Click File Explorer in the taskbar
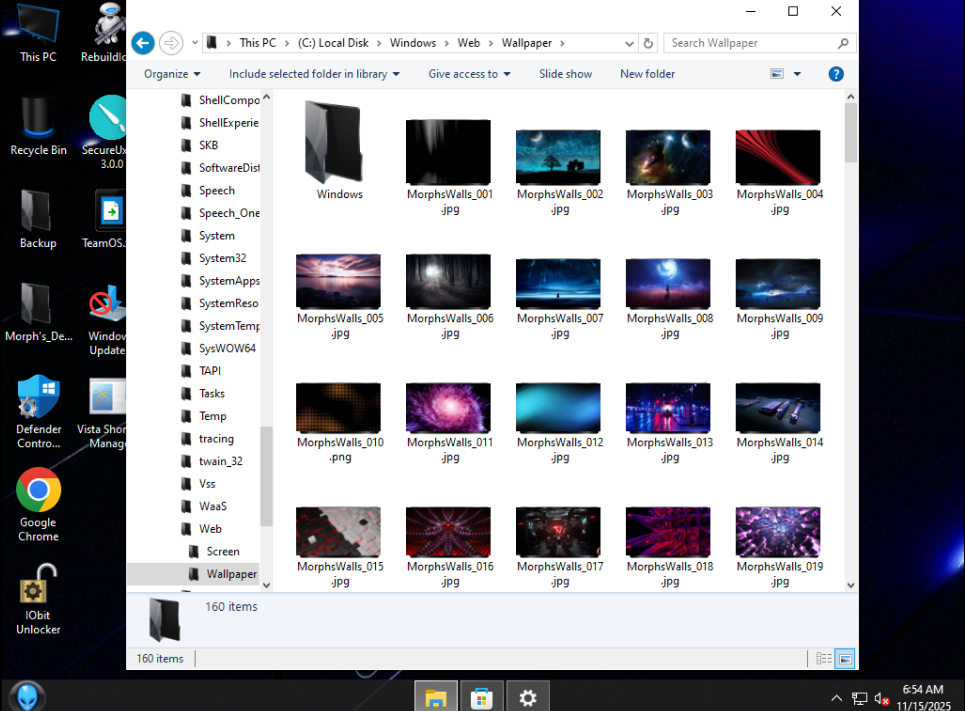 436,696
